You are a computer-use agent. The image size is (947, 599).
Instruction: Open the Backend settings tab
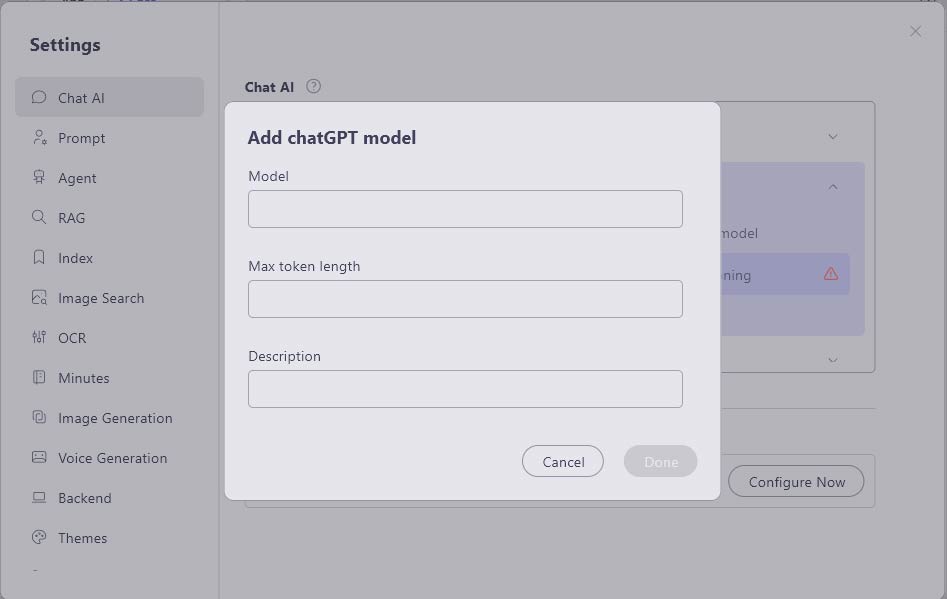tap(109, 498)
